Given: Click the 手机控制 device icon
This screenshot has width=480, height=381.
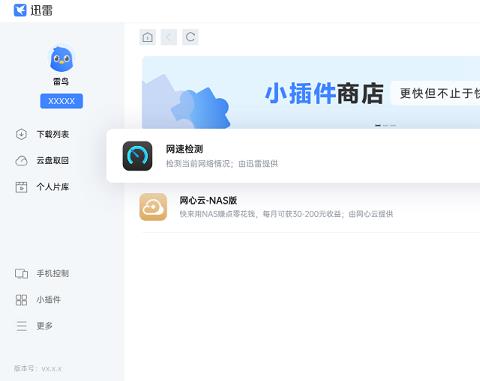Looking at the screenshot, I should (x=21, y=274).
